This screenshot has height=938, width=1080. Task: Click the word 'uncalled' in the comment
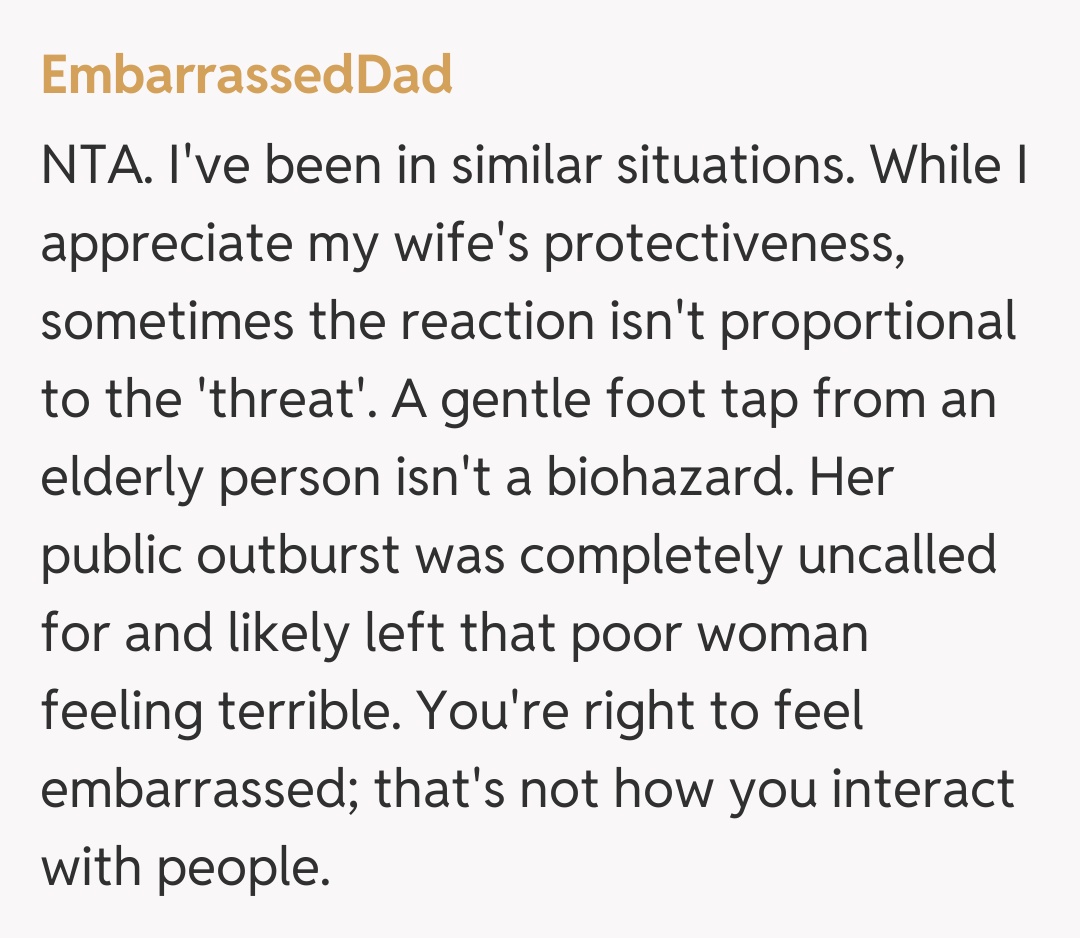point(896,557)
